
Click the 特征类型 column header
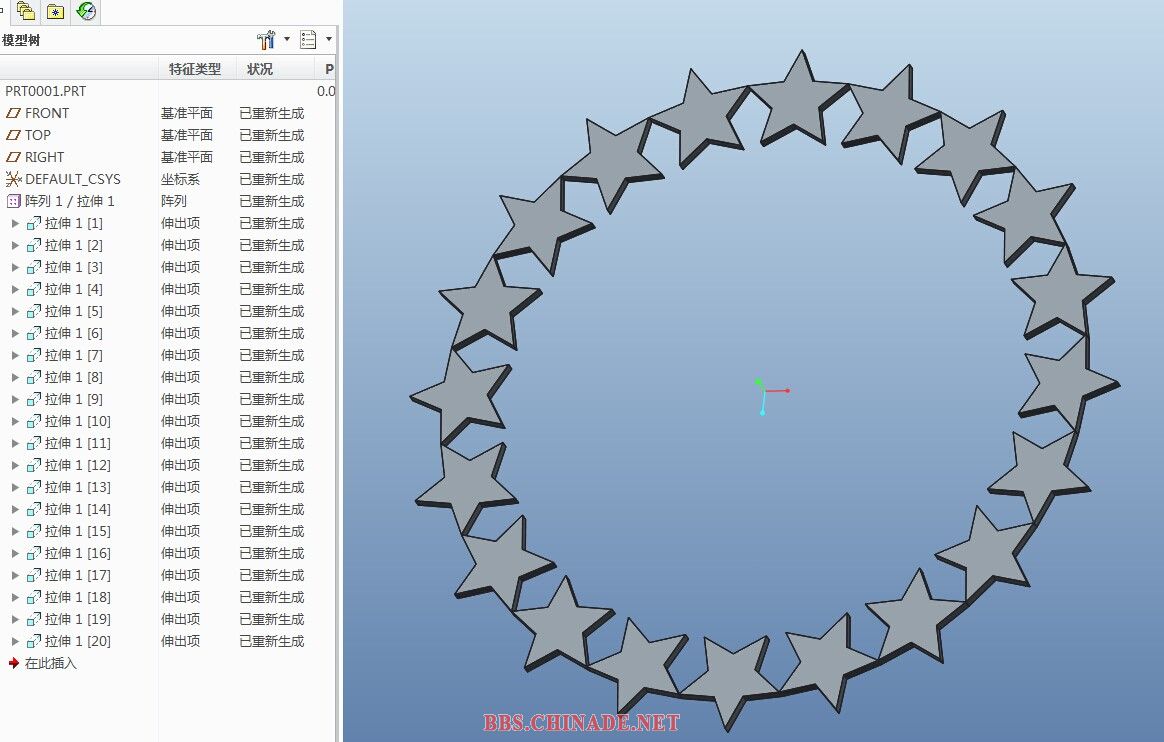[x=195, y=69]
